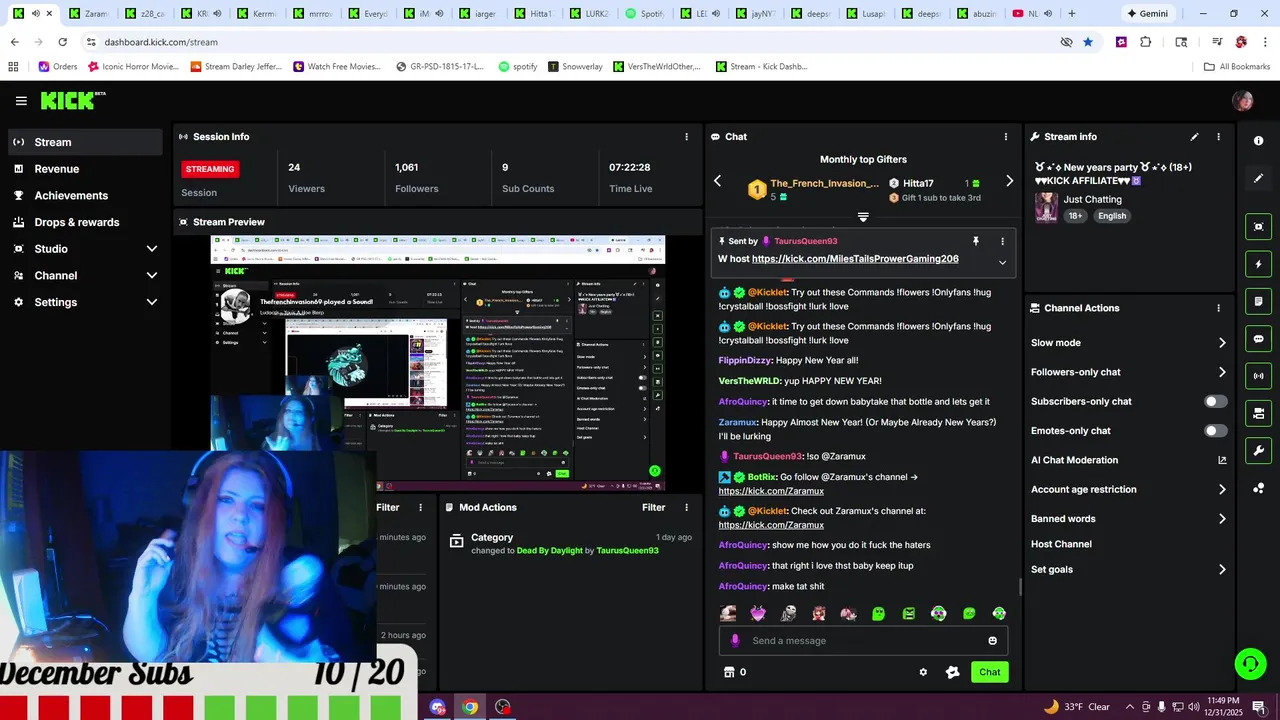Open Slow mode options arrow
Image resolution: width=1280 pixels, height=720 pixels.
pos(1222,343)
